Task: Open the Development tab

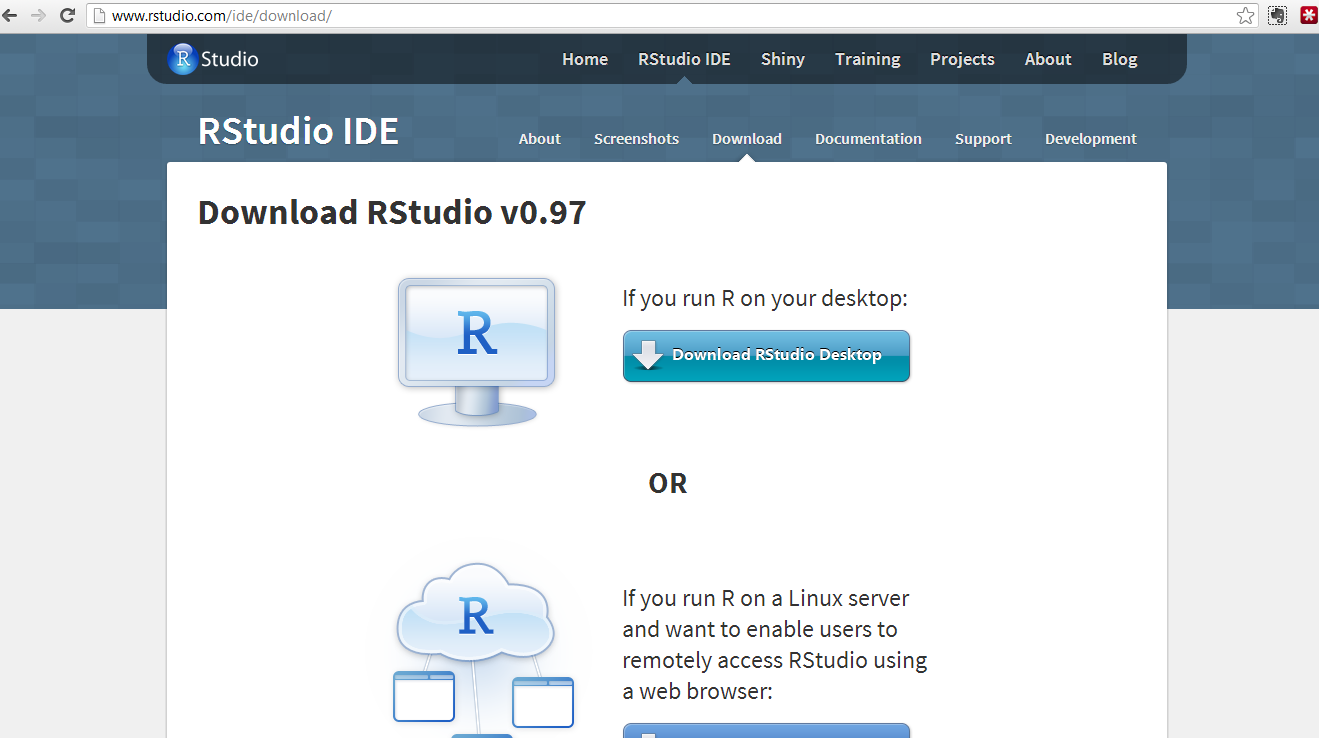Action: pyautogui.click(x=1090, y=139)
